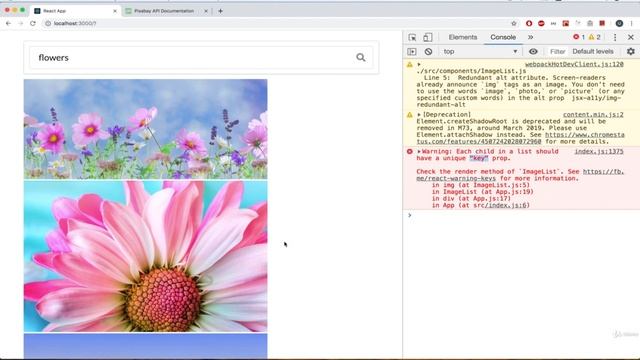This screenshot has height=360, width=640.
Task: Close the DevTools panel
Action: 631,37
